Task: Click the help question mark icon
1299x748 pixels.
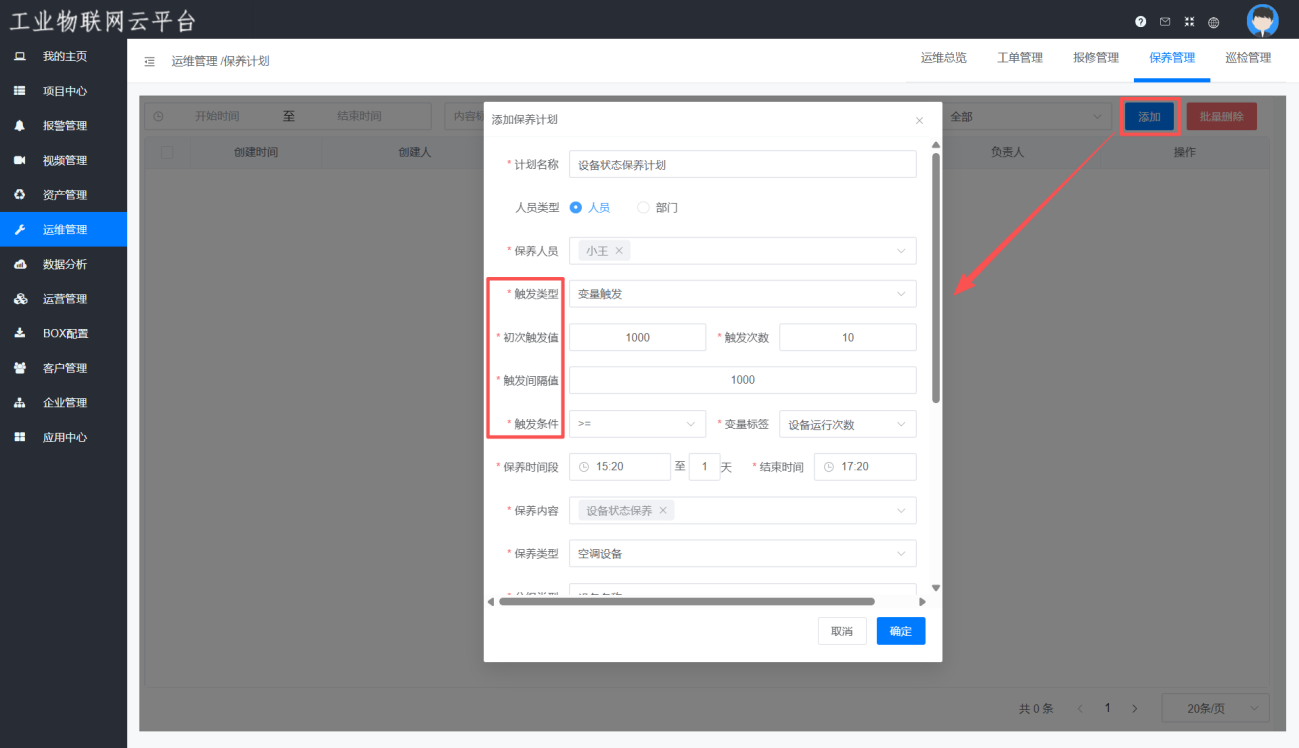Action: click(x=1141, y=22)
